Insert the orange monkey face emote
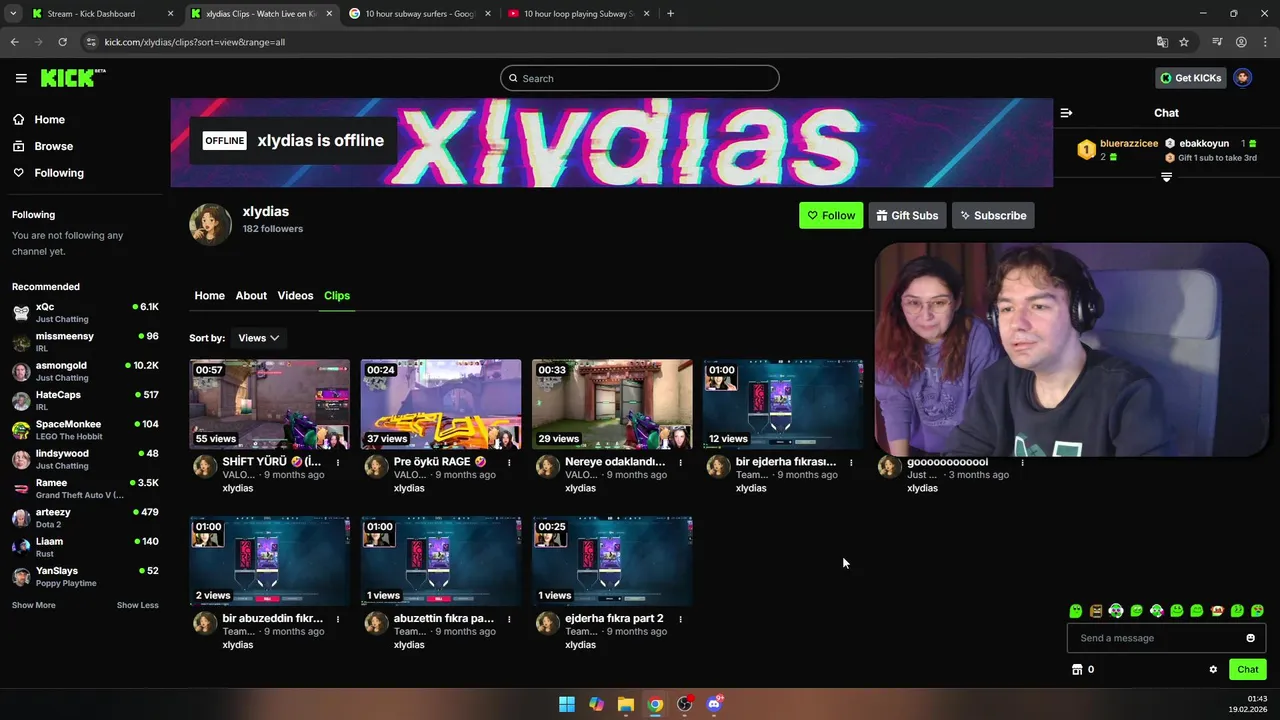Viewport: 1280px width, 720px height. coord(1217,611)
